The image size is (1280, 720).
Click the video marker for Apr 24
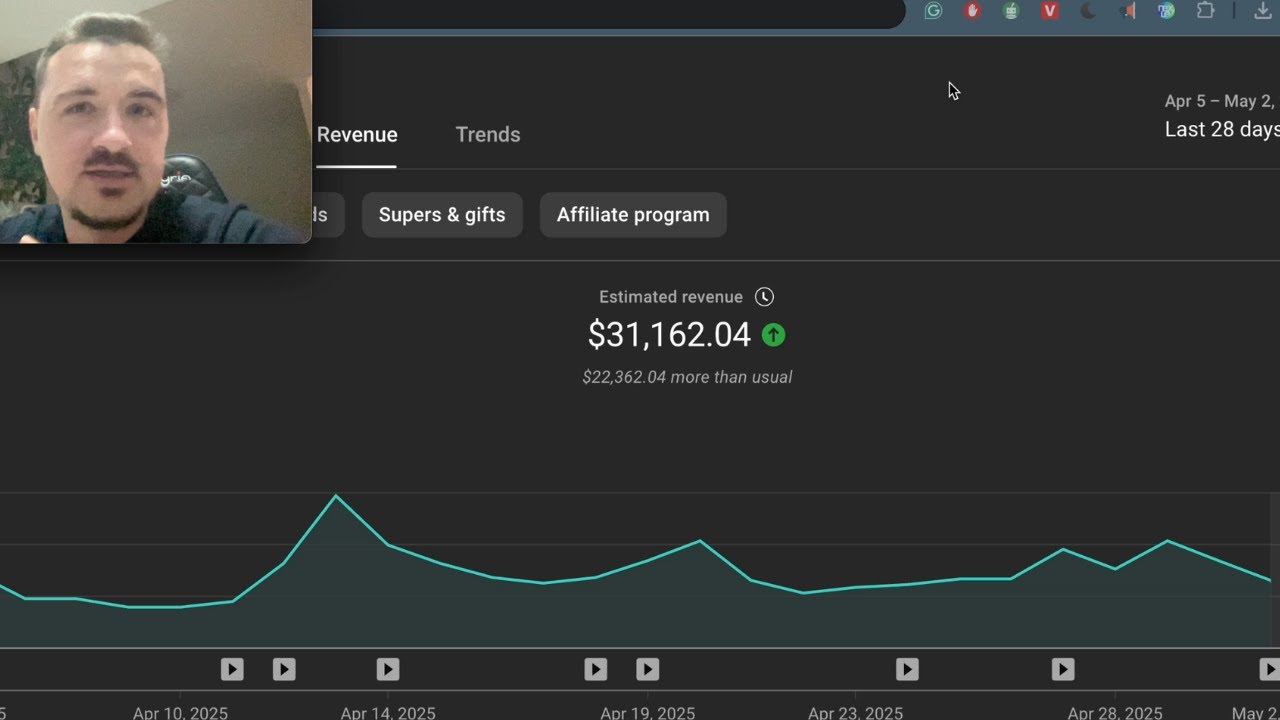[x=907, y=669]
